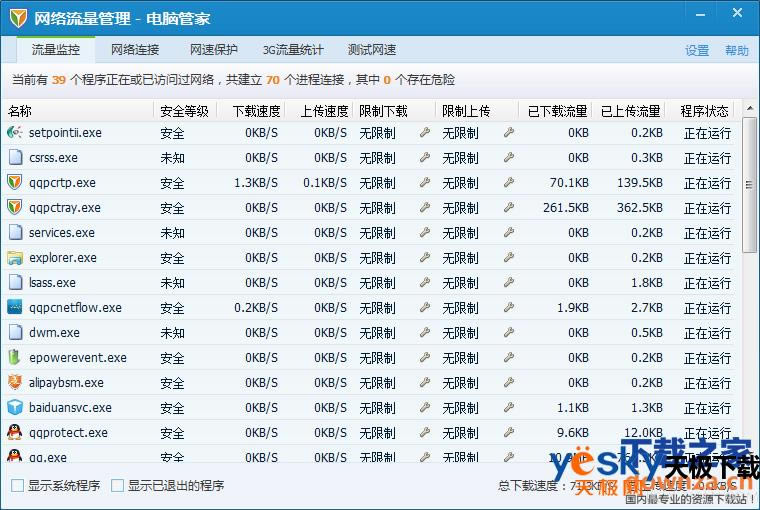The width and height of the screenshot is (760, 510).
Task: Click the wrench icon for qqpcrtp.exe upload limit
Action: (x=508, y=183)
